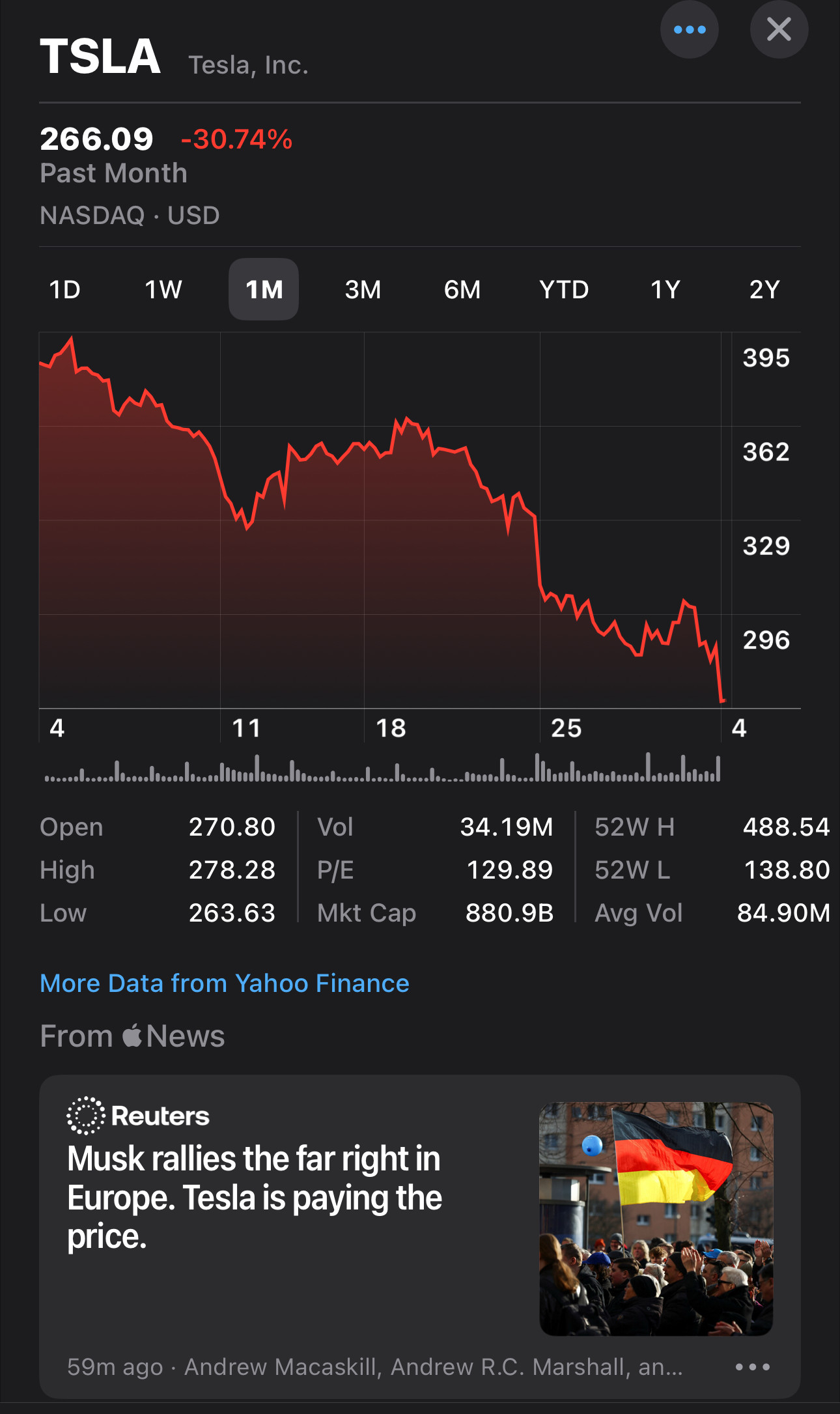Tap the German flag news thumbnail
The height and width of the screenshot is (1414, 840).
coord(656,1218)
